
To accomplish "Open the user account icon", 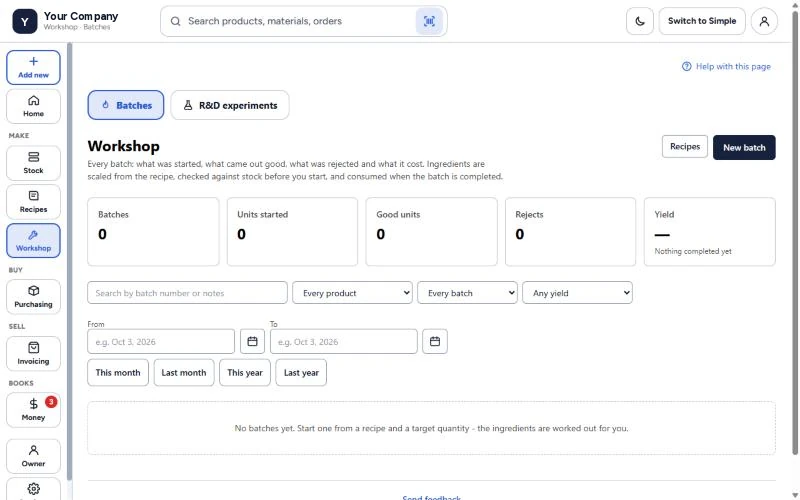I will [764, 21].
